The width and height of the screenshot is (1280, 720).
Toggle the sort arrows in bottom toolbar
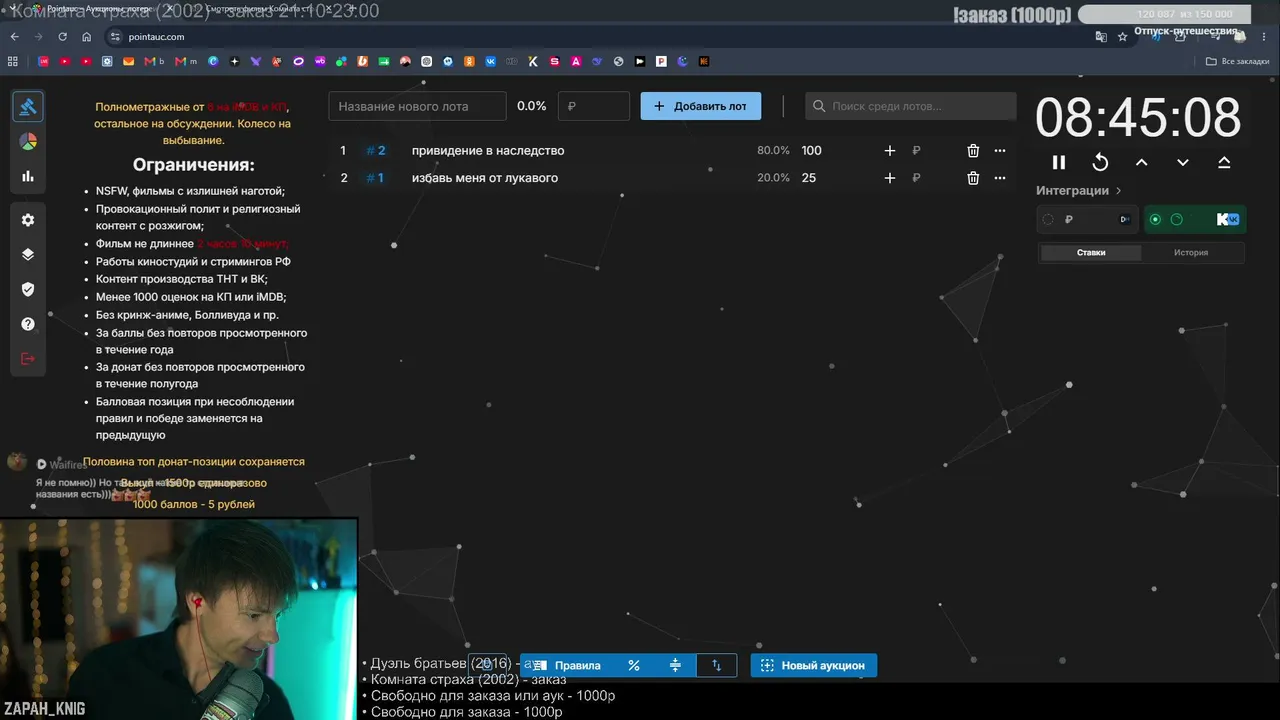click(716, 665)
